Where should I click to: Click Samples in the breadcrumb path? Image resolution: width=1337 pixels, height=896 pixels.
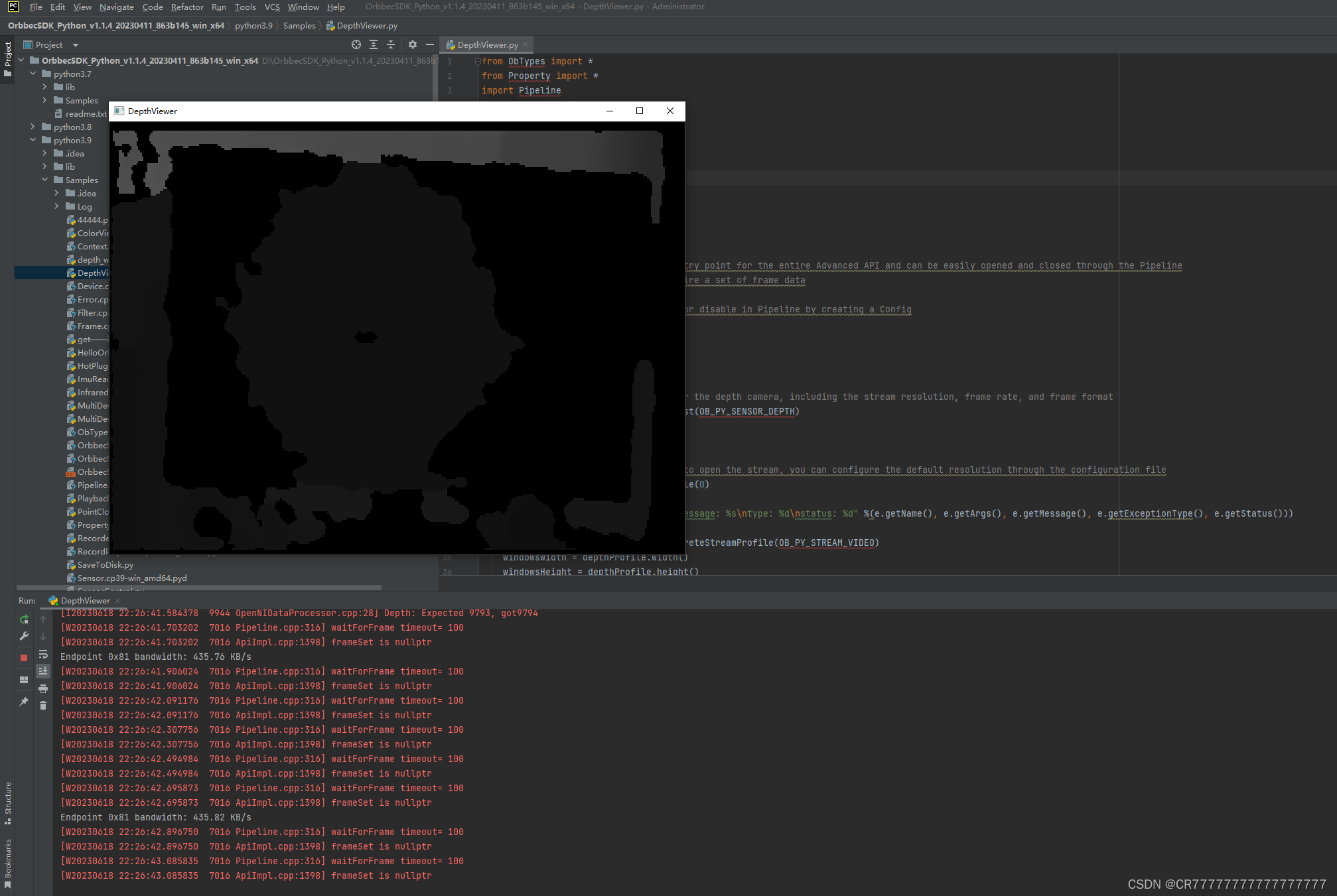(299, 25)
